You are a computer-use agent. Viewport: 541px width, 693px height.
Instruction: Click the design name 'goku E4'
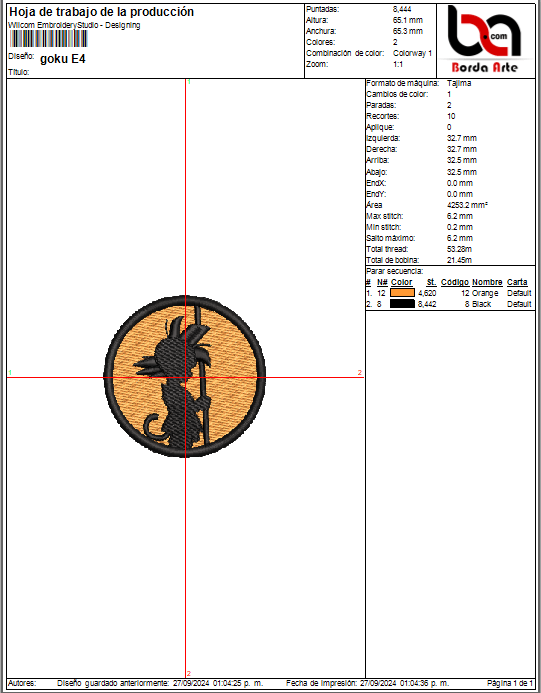(x=63, y=59)
